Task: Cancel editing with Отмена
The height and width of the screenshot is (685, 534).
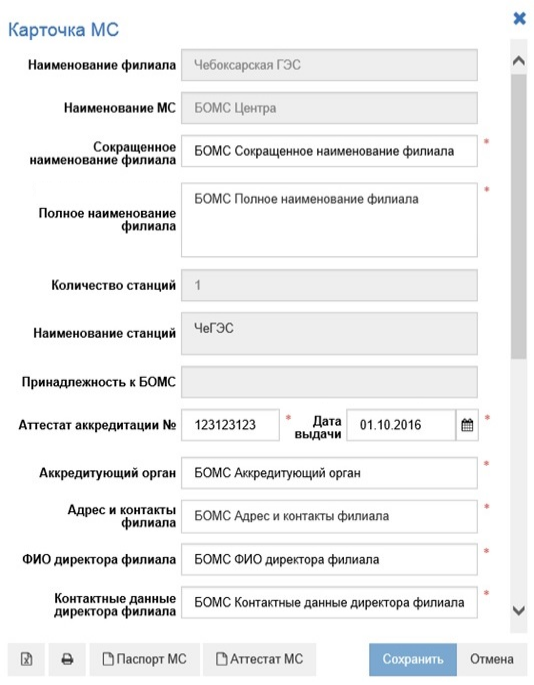Action: 492,659
